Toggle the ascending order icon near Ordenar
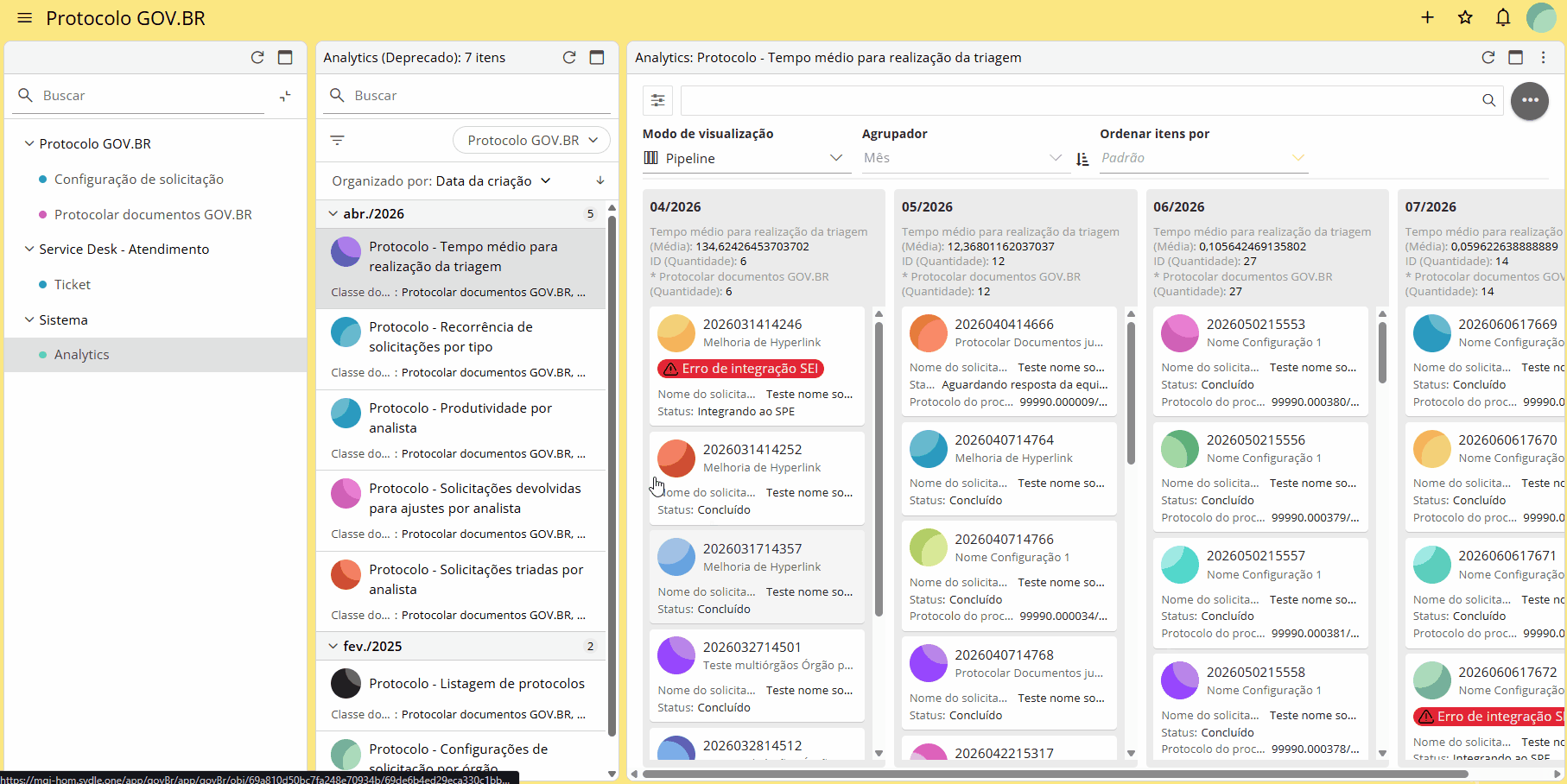Viewport: 1567px width, 784px height. 1082,159
